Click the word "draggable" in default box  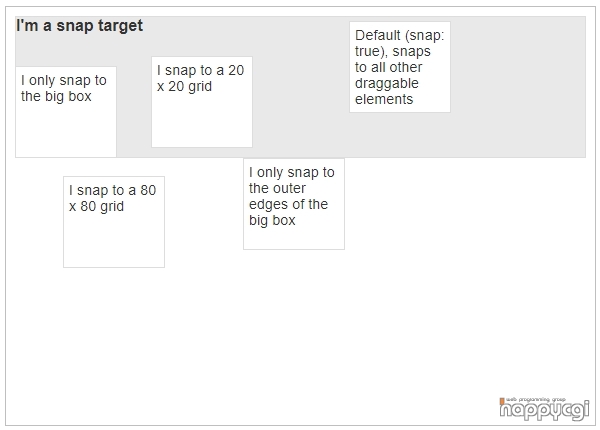click(386, 84)
